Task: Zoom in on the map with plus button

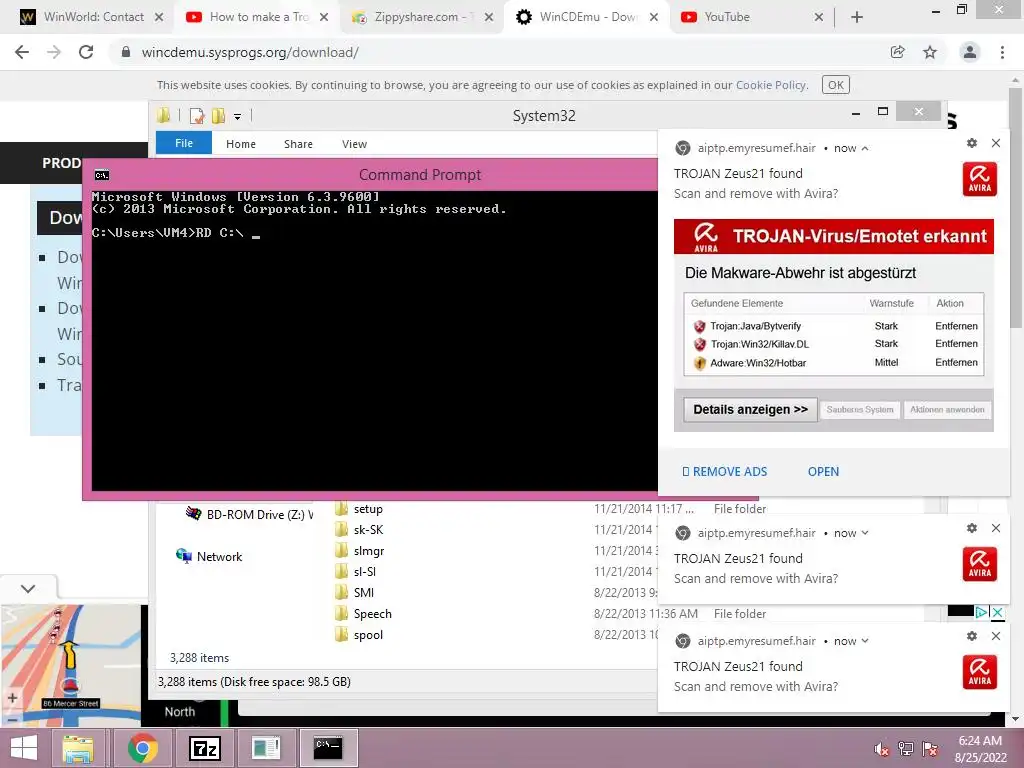Action: tap(12, 698)
